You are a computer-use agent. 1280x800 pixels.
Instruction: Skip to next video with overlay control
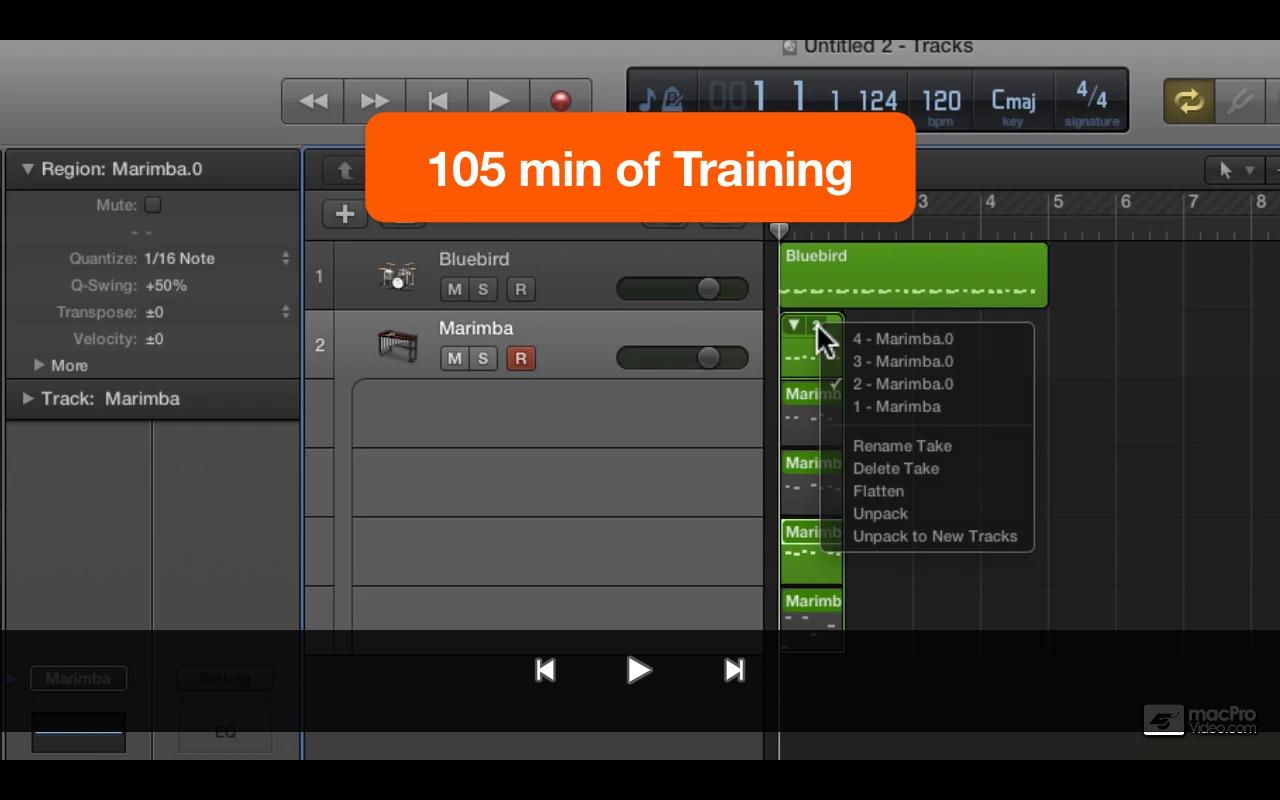click(734, 670)
